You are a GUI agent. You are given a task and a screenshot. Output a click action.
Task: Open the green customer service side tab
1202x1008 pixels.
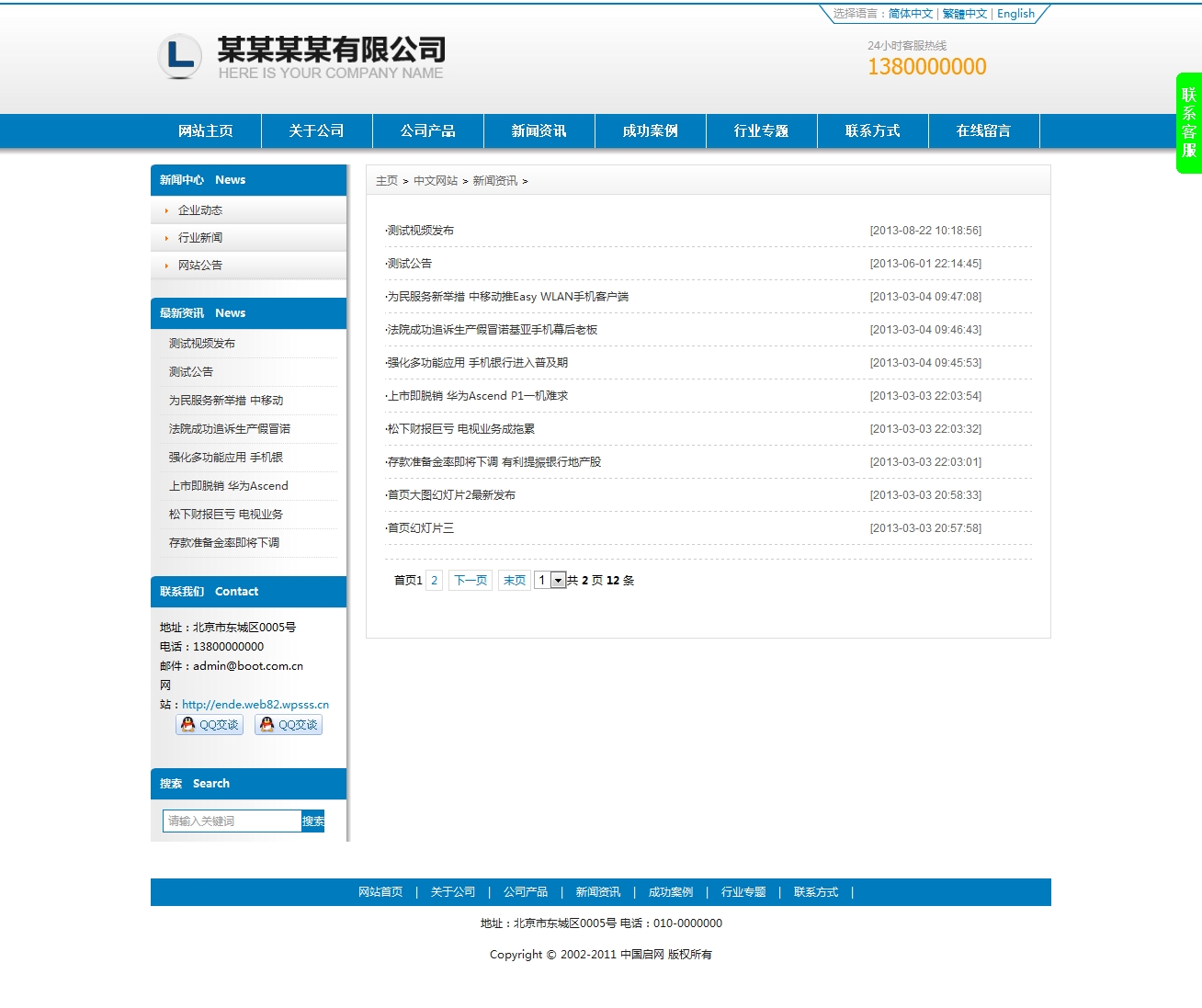[x=1188, y=123]
